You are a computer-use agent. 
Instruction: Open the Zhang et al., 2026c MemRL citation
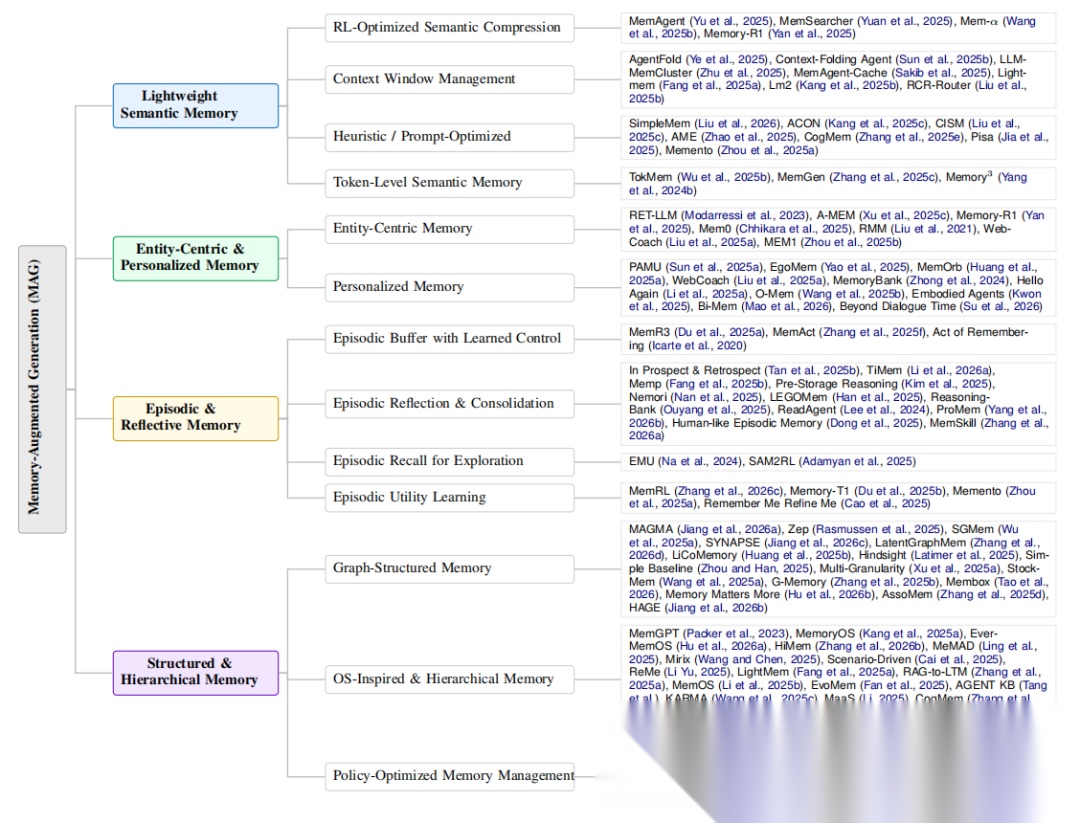click(729, 491)
